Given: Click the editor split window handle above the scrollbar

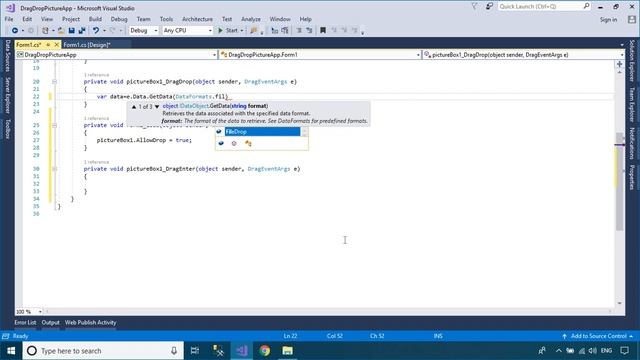Looking at the screenshot, I should [620, 64].
